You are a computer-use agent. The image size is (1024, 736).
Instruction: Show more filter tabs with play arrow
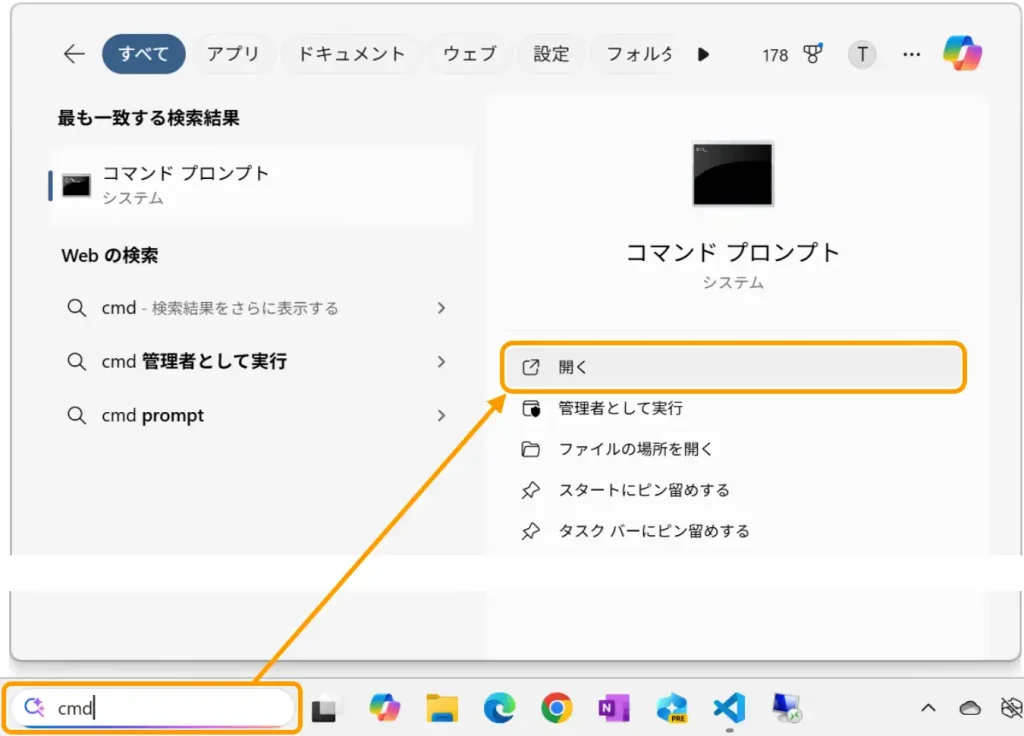coord(703,54)
